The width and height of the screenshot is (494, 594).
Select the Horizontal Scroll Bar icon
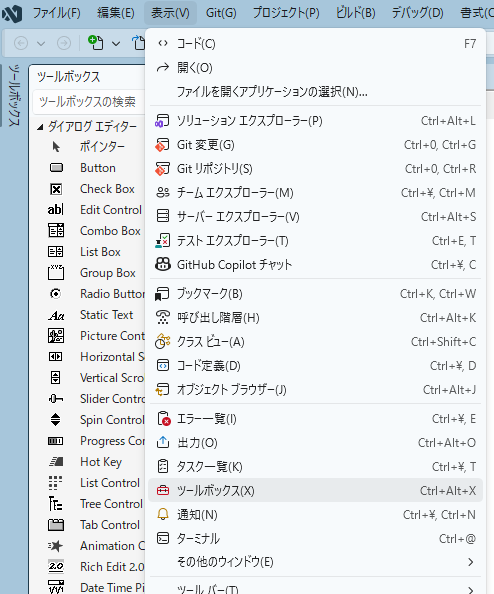point(56,356)
